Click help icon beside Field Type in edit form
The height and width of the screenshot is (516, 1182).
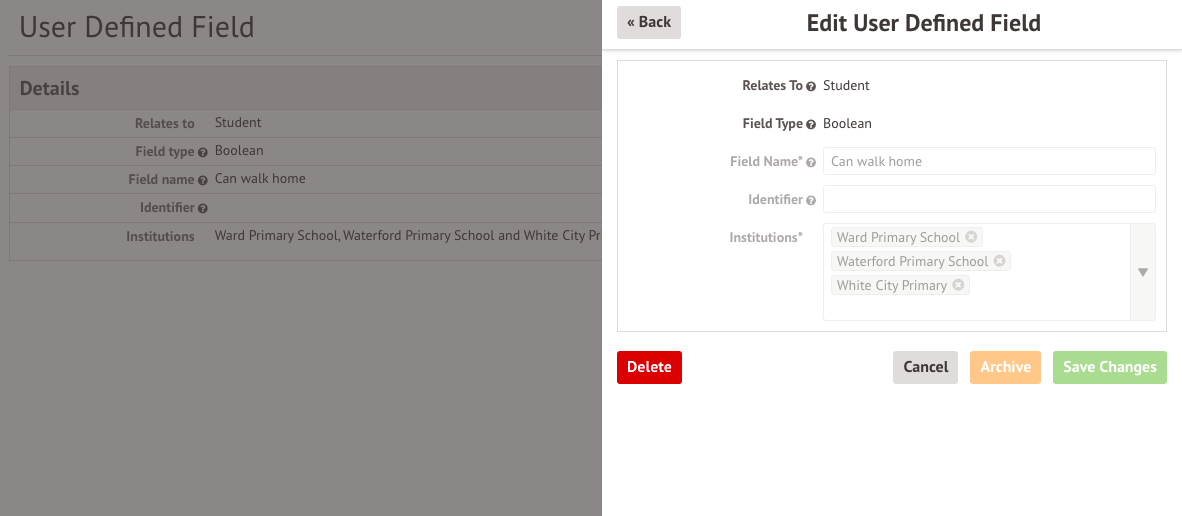(812, 124)
